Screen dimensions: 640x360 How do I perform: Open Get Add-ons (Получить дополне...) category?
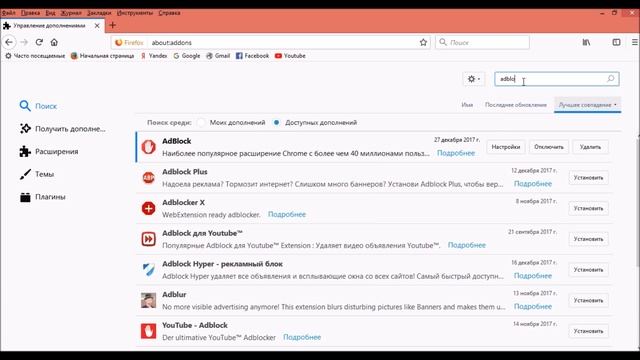click(62, 129)
